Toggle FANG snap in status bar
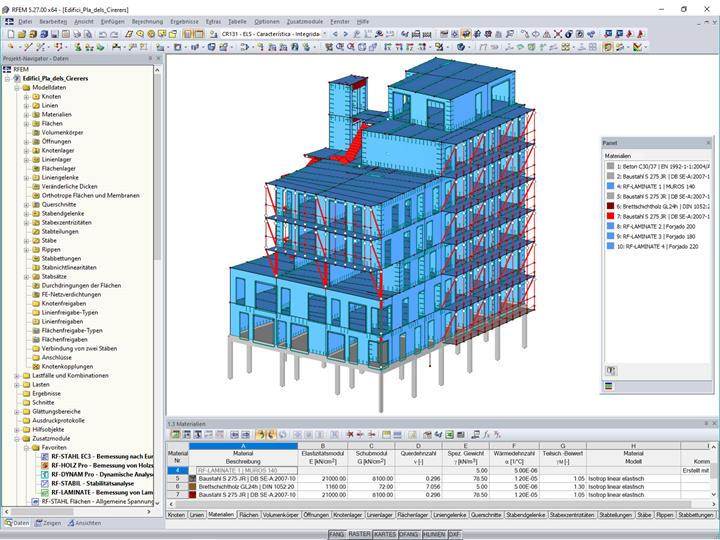This screenshot has width=720, height=540. [x=337, y=534]
